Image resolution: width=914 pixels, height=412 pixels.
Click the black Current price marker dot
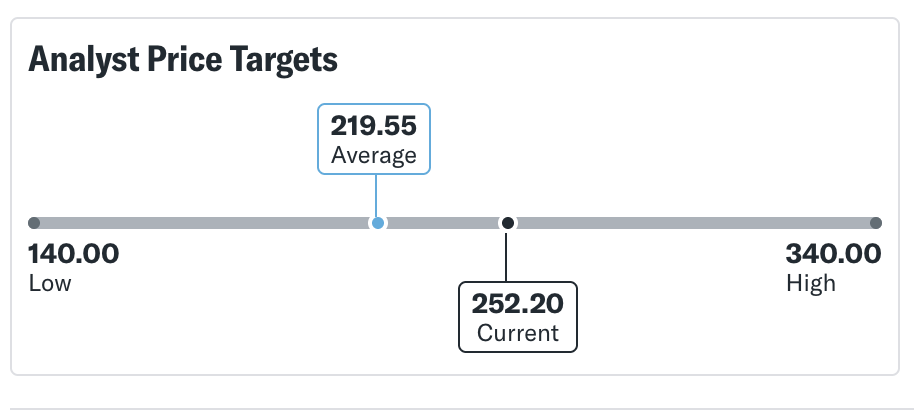coord(508,223)
